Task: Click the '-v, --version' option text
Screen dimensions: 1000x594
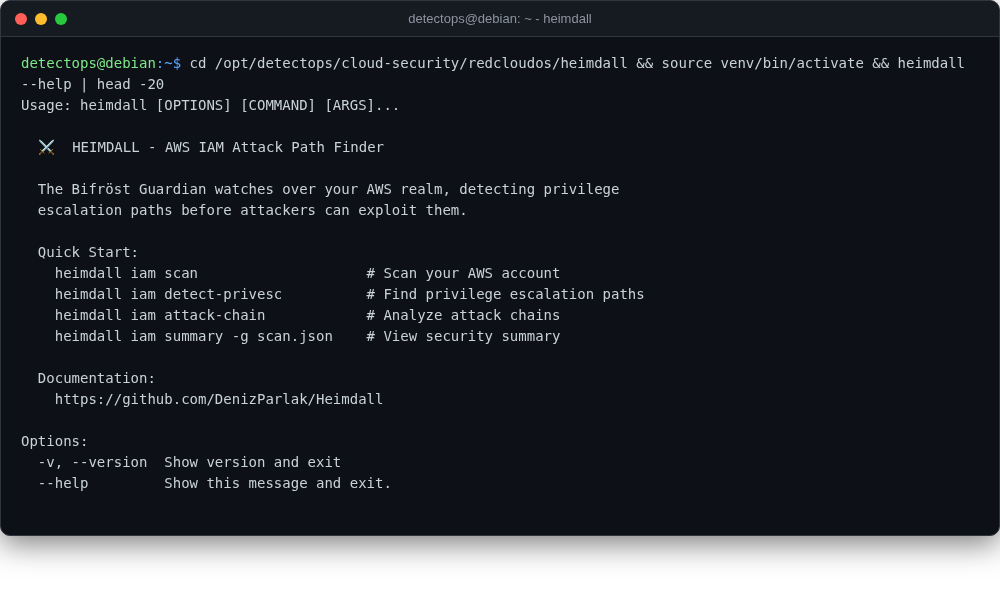Action: (92, 462)
